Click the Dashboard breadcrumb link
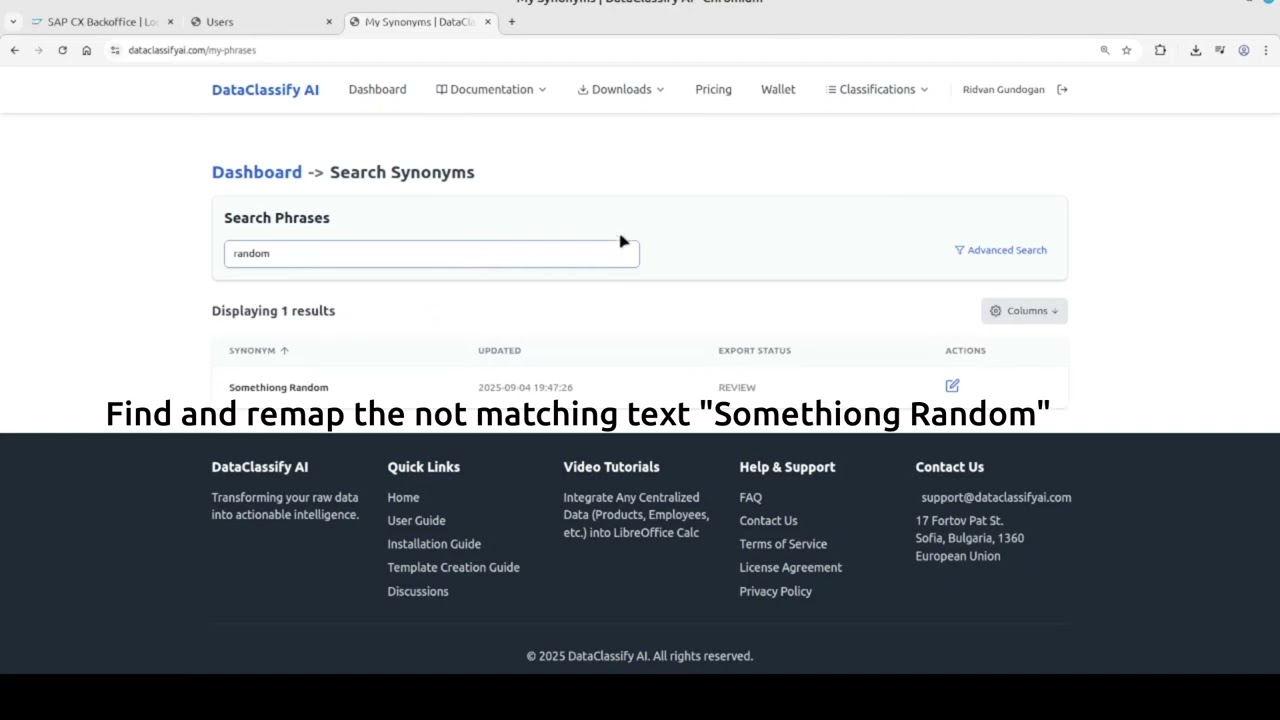 pos(256,172)
